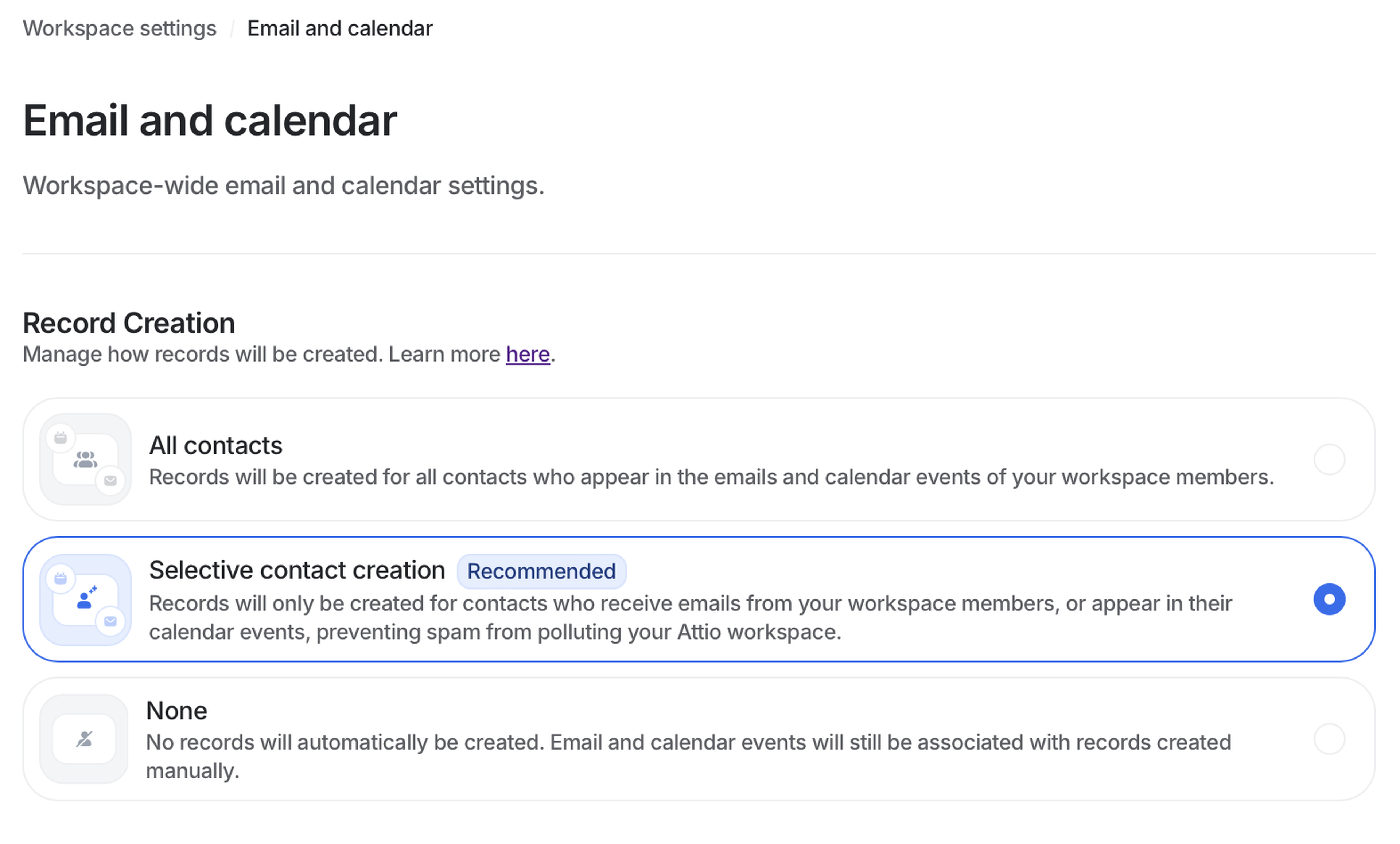1400x844 pixels.
Task: Open the Learn more "here" link
Action: 527,355
